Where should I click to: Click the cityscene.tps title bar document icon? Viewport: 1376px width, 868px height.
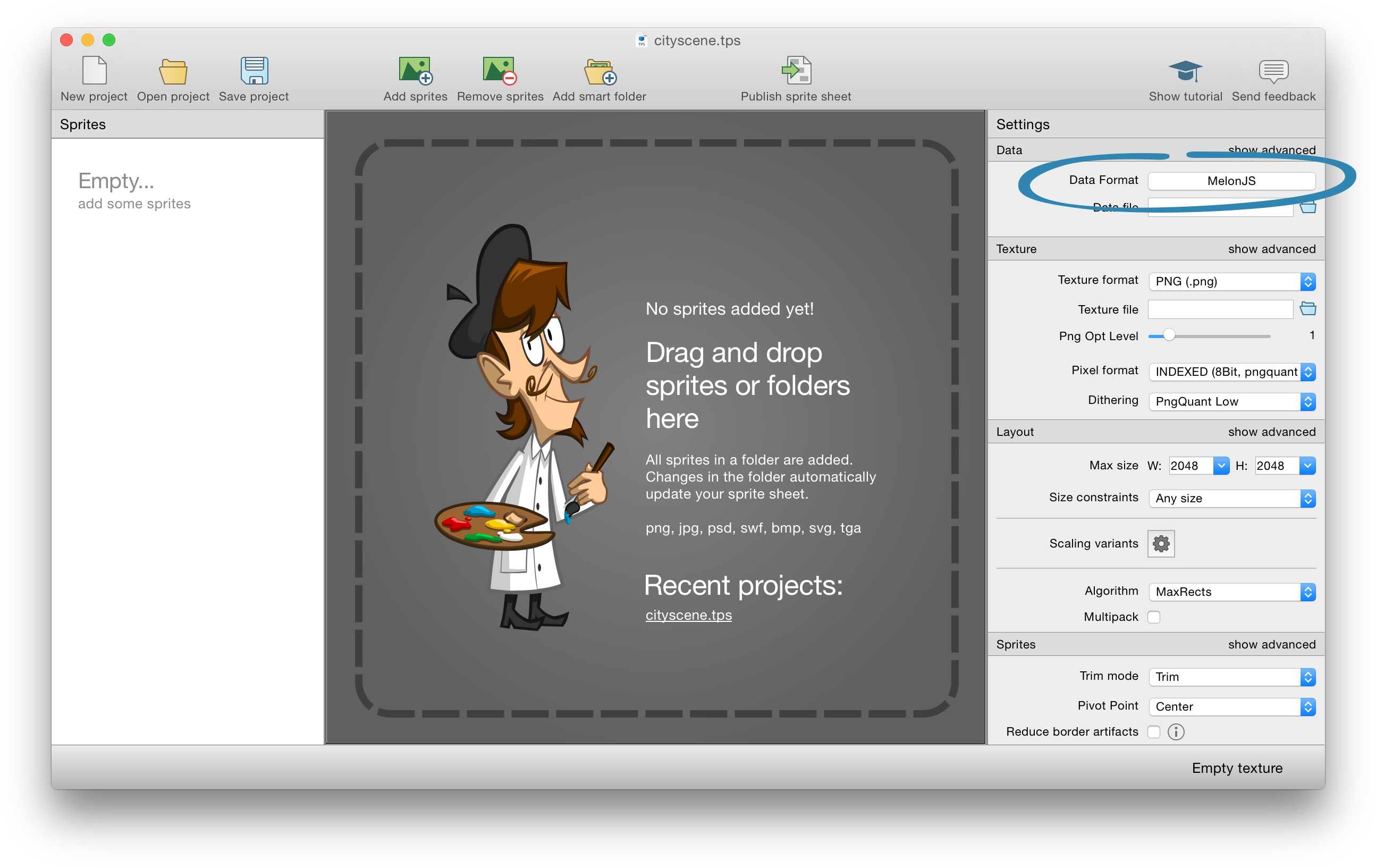tap(641, 40)
